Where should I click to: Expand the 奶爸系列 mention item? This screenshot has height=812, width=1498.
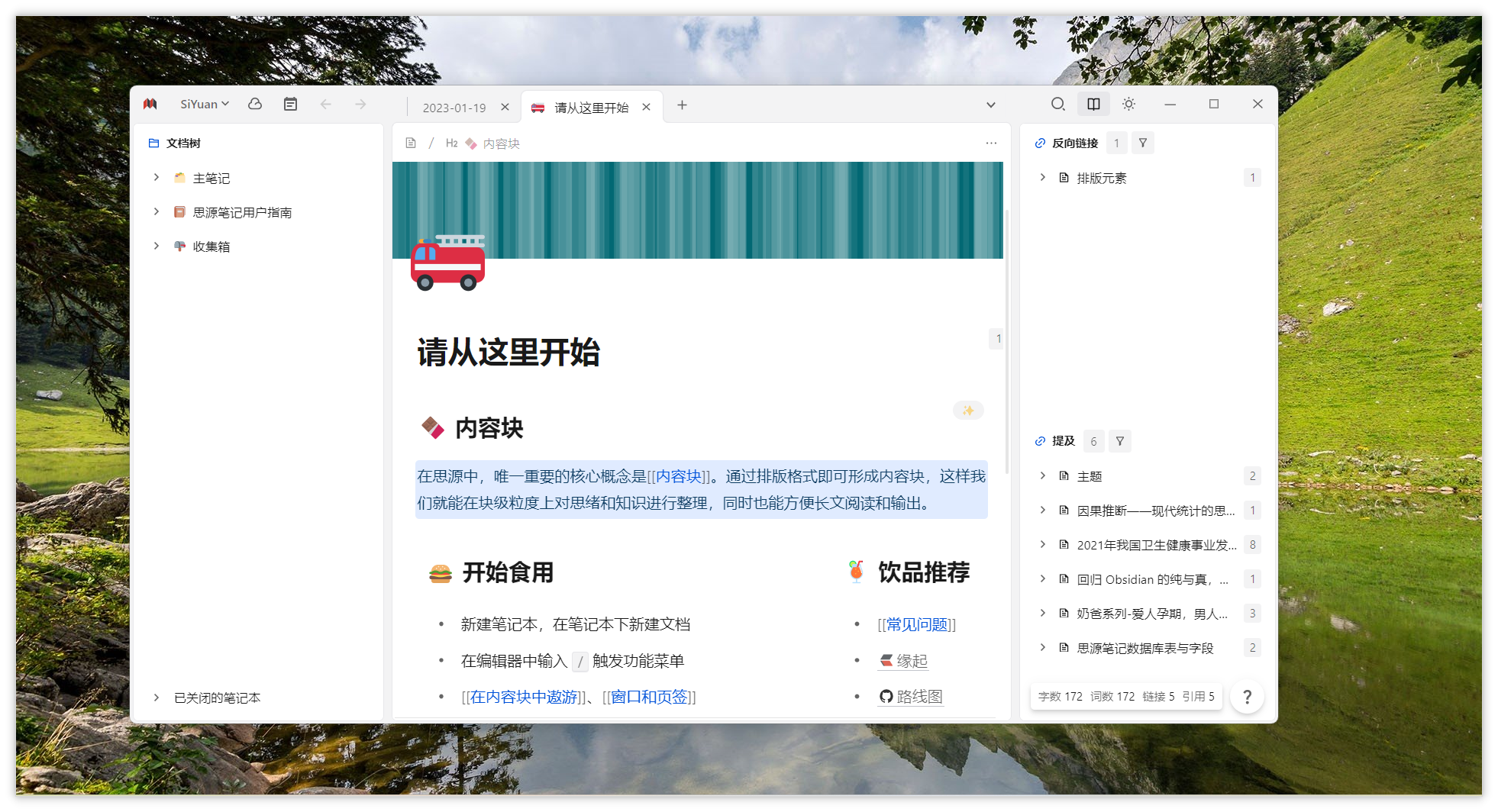pos(1043,614)
